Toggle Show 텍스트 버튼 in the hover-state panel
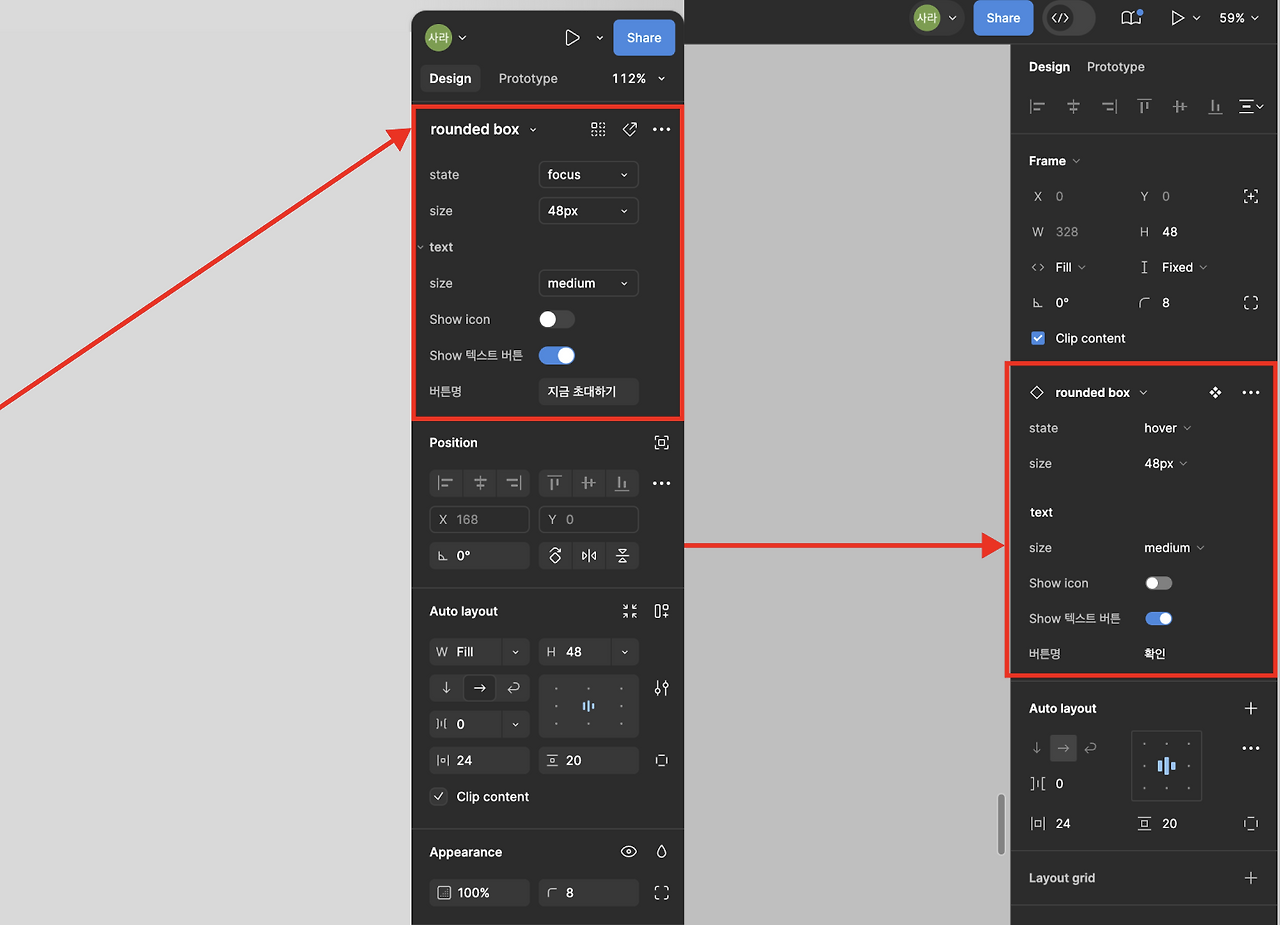Screen dimensions: 1280x925 tap(1159, 618)
